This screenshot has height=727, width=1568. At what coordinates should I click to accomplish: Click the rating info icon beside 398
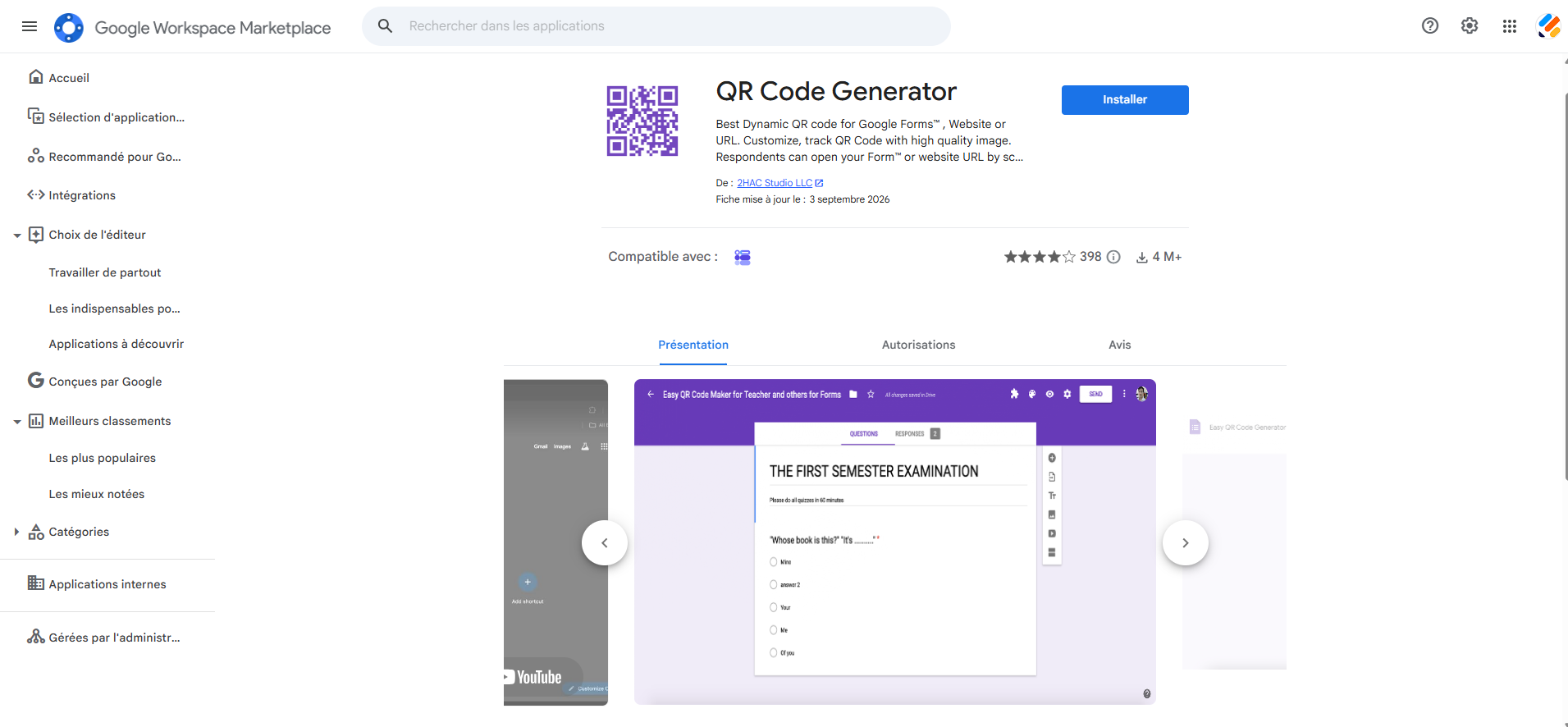1113,257
